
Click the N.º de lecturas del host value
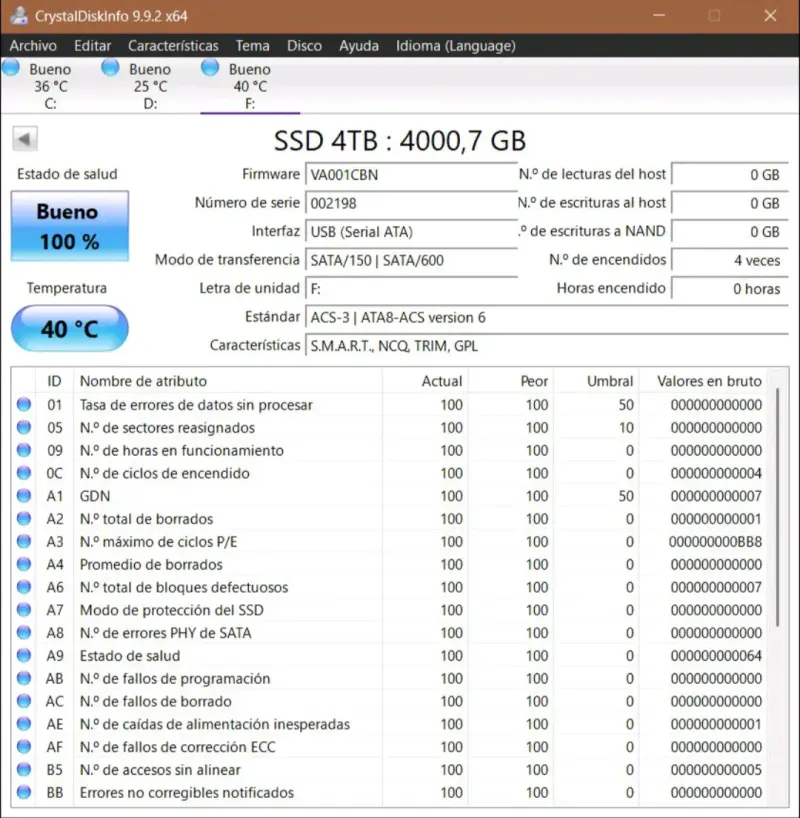pos(730,175)
